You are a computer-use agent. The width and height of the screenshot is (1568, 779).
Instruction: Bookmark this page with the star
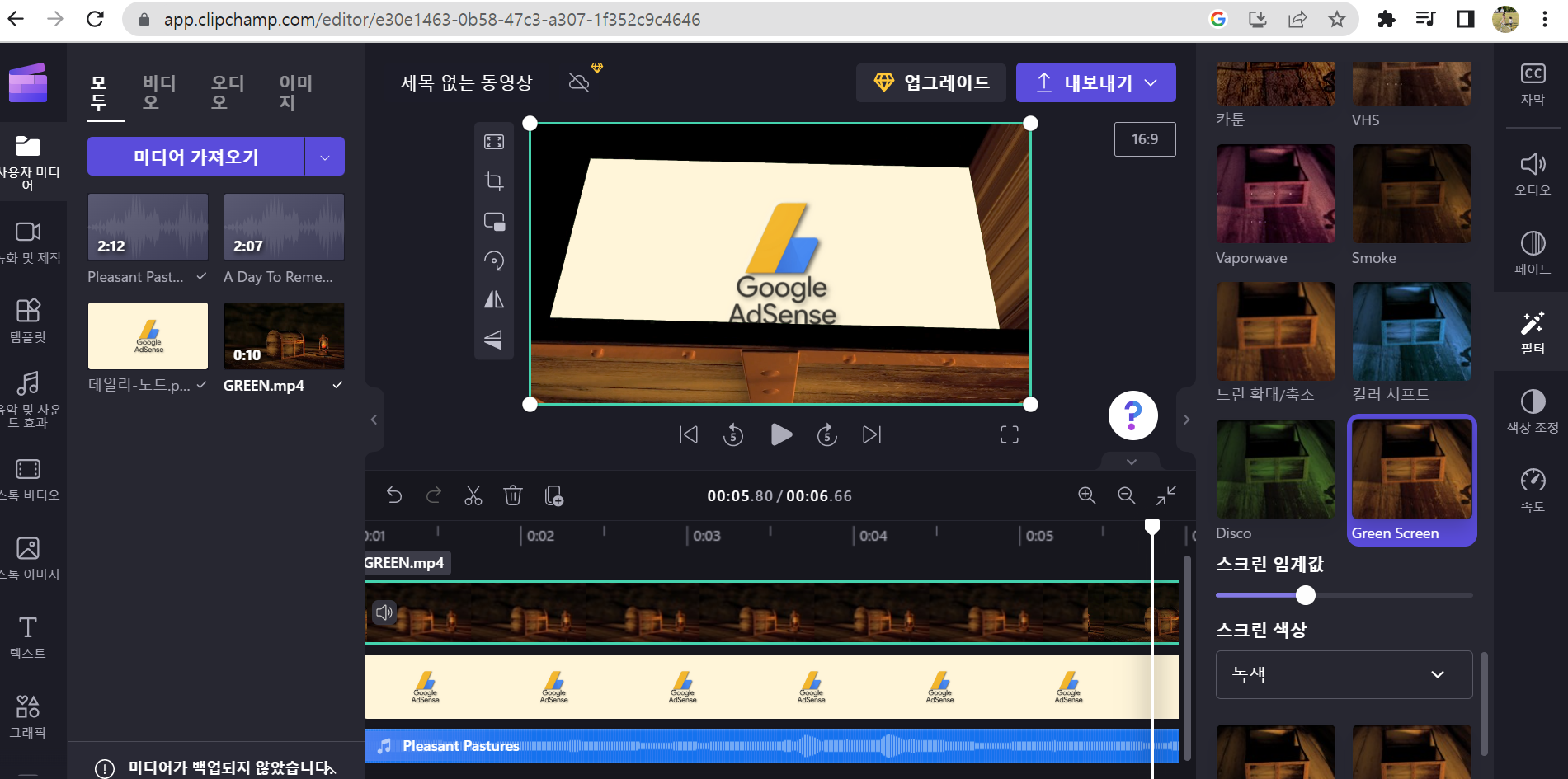[1337, 19]
